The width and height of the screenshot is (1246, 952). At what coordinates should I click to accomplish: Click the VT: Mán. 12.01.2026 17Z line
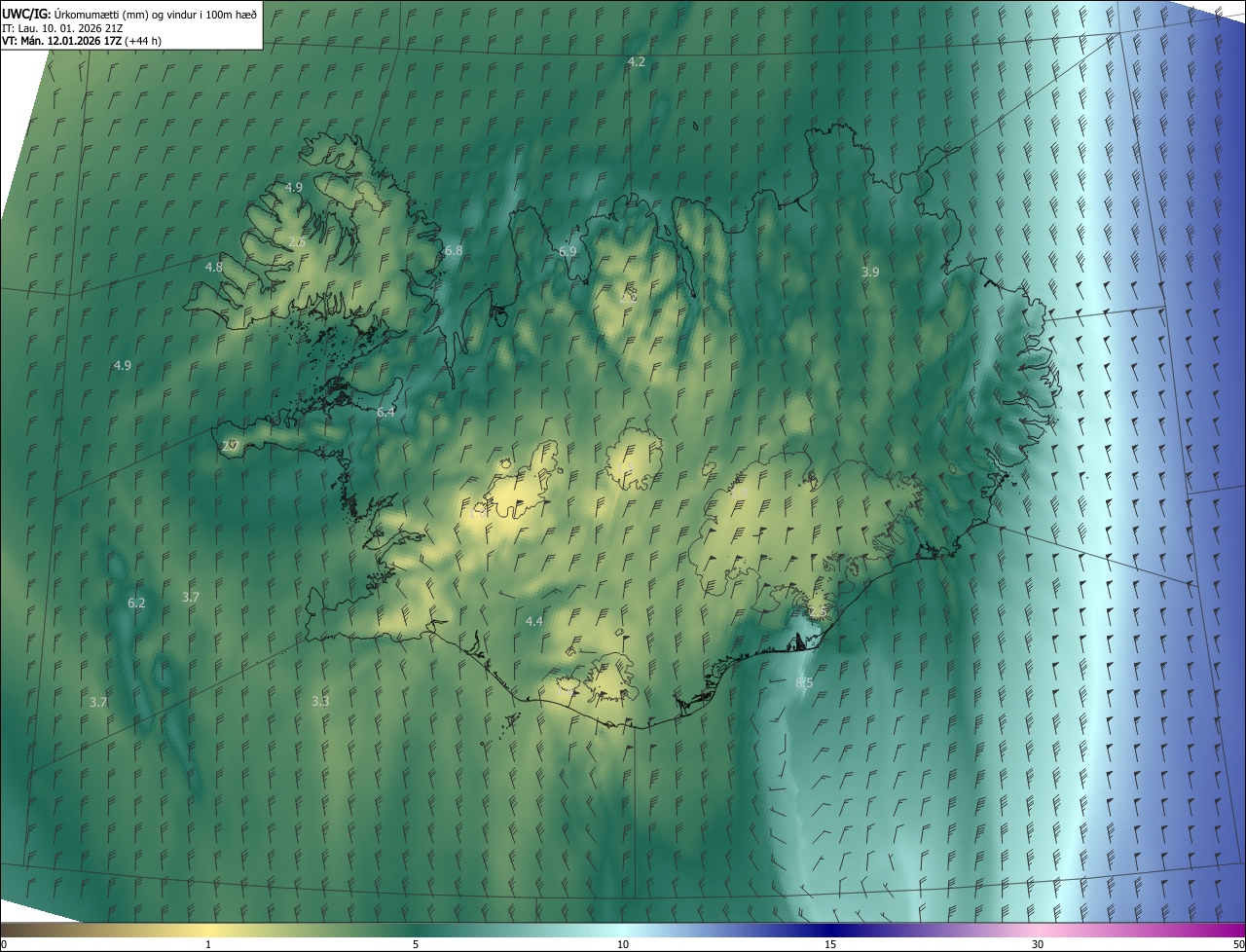82,41
